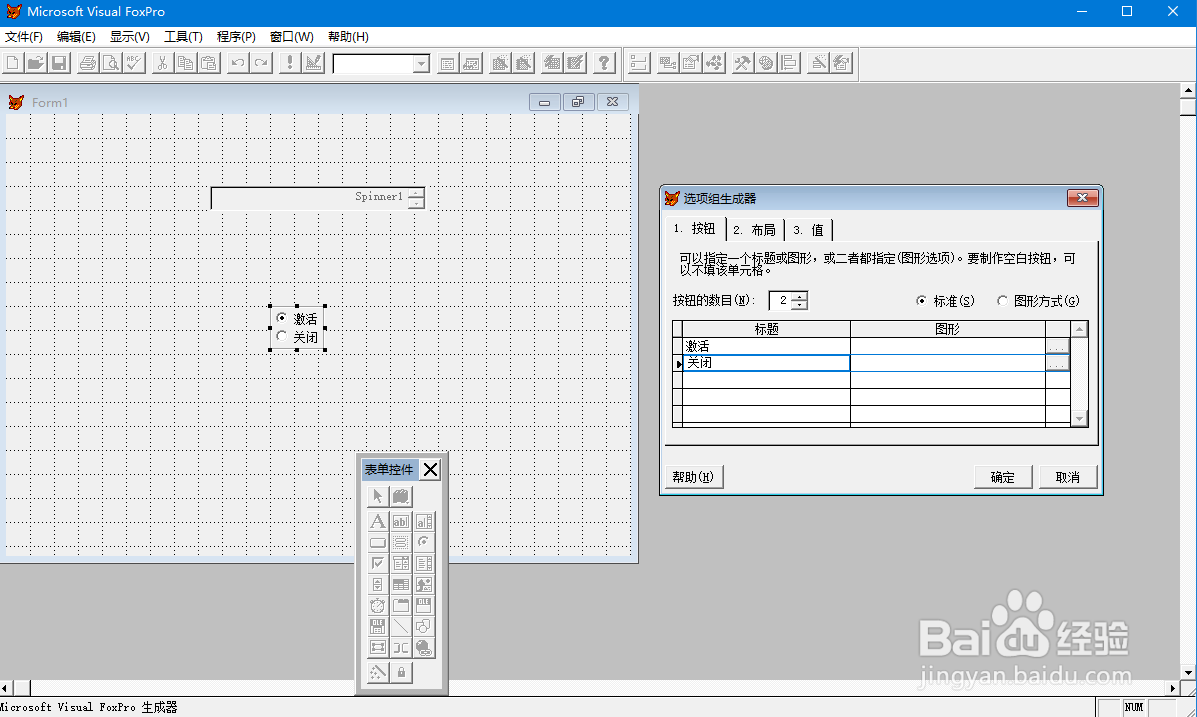Switch to the 1. 按钮 tab
This screenshot has width=1197, height=717.
point(695,228)
